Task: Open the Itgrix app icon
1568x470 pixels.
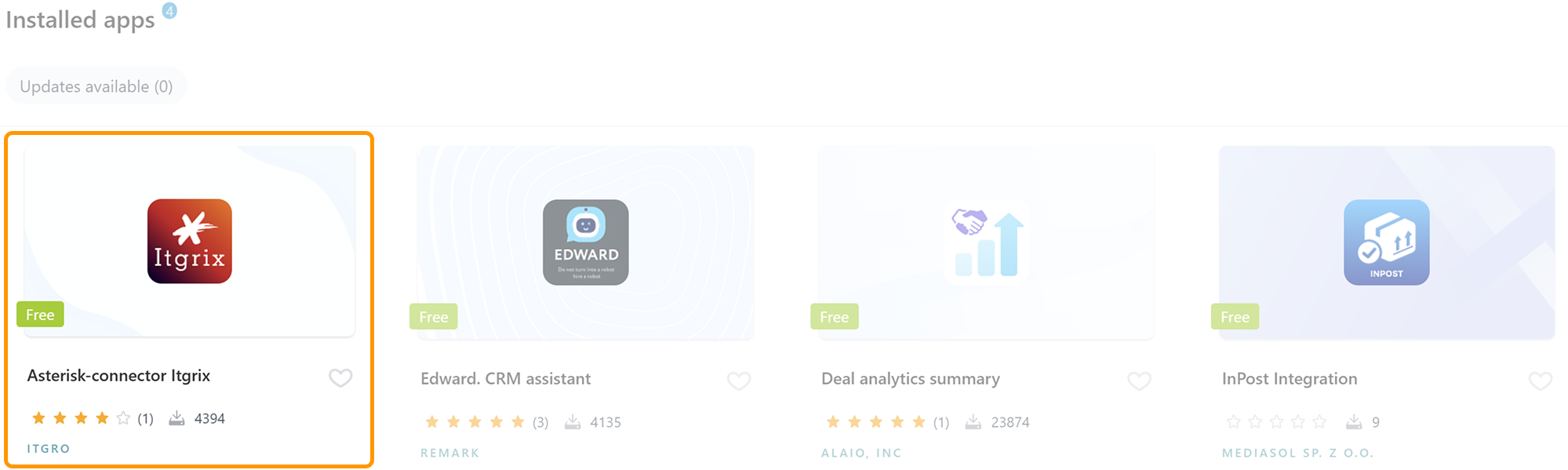Action: coord(190,241)
